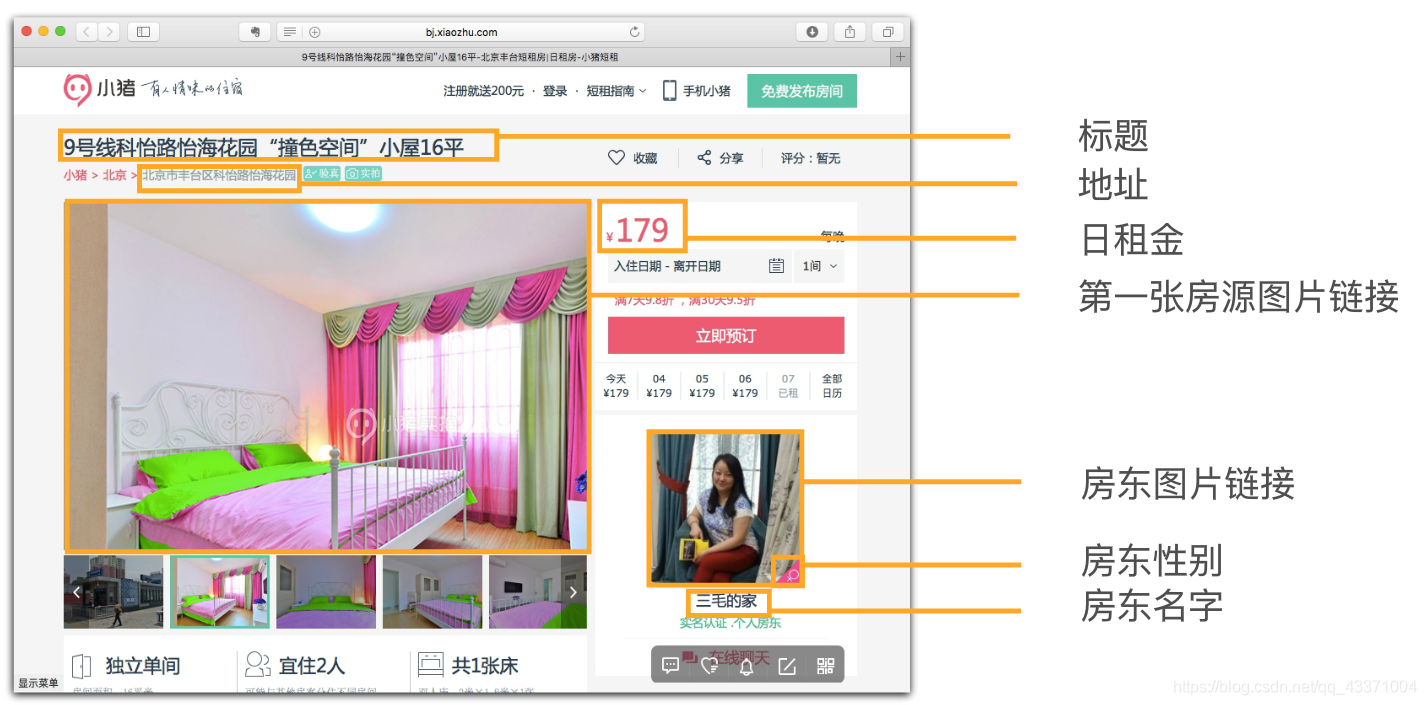Screen dimensions: 1426x705
Task: Click the 07 已租 date cell
Action: (788, 386)
